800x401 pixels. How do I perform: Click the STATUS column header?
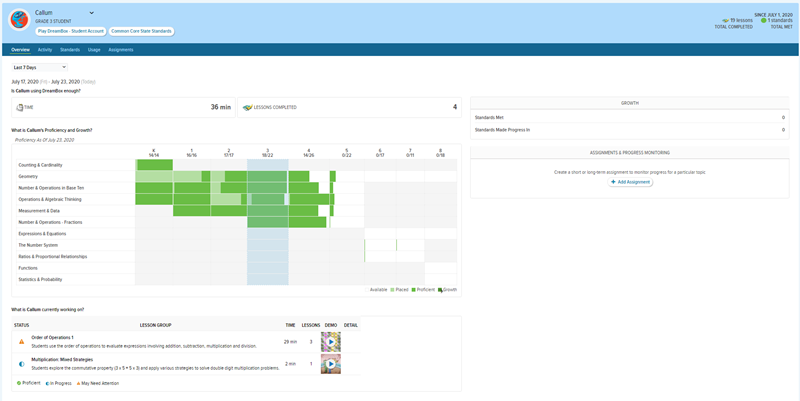pos(21,325)
